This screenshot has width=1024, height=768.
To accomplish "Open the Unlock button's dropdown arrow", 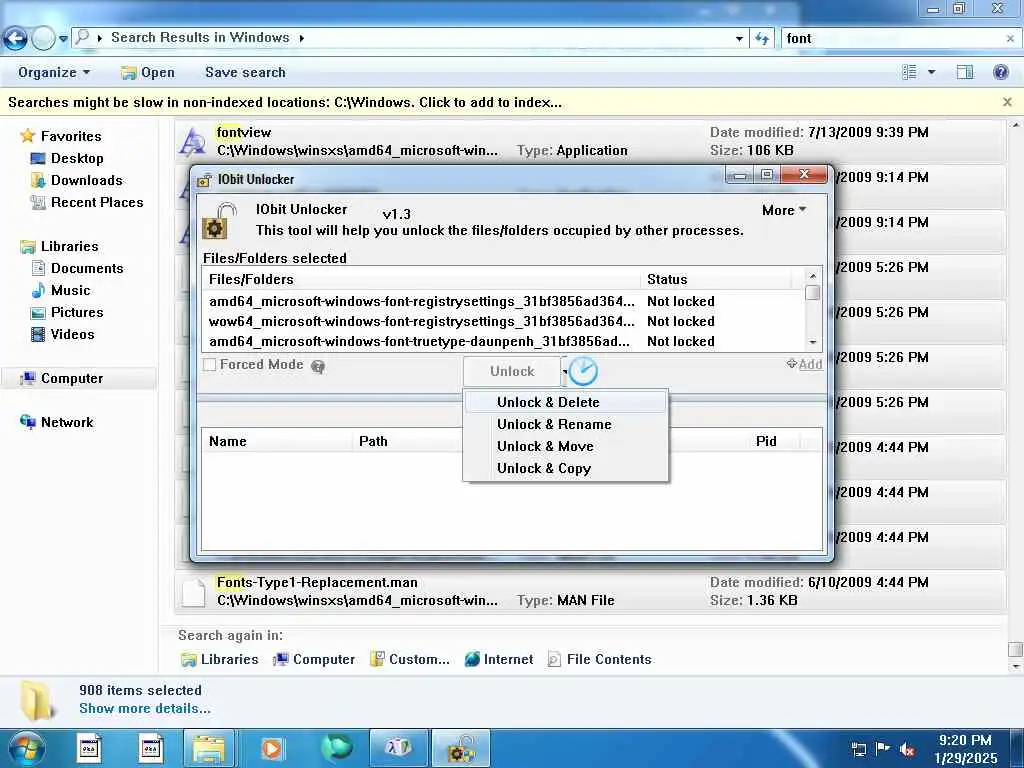I will coord(564,372).
